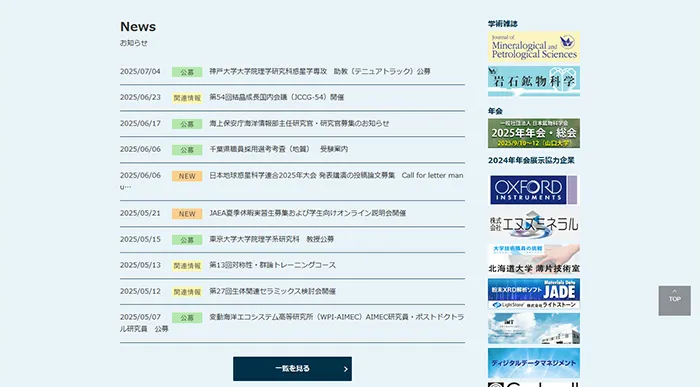Jump back to TOP of page
Viewport: 700px width, 387px height.
coord(674,301)
